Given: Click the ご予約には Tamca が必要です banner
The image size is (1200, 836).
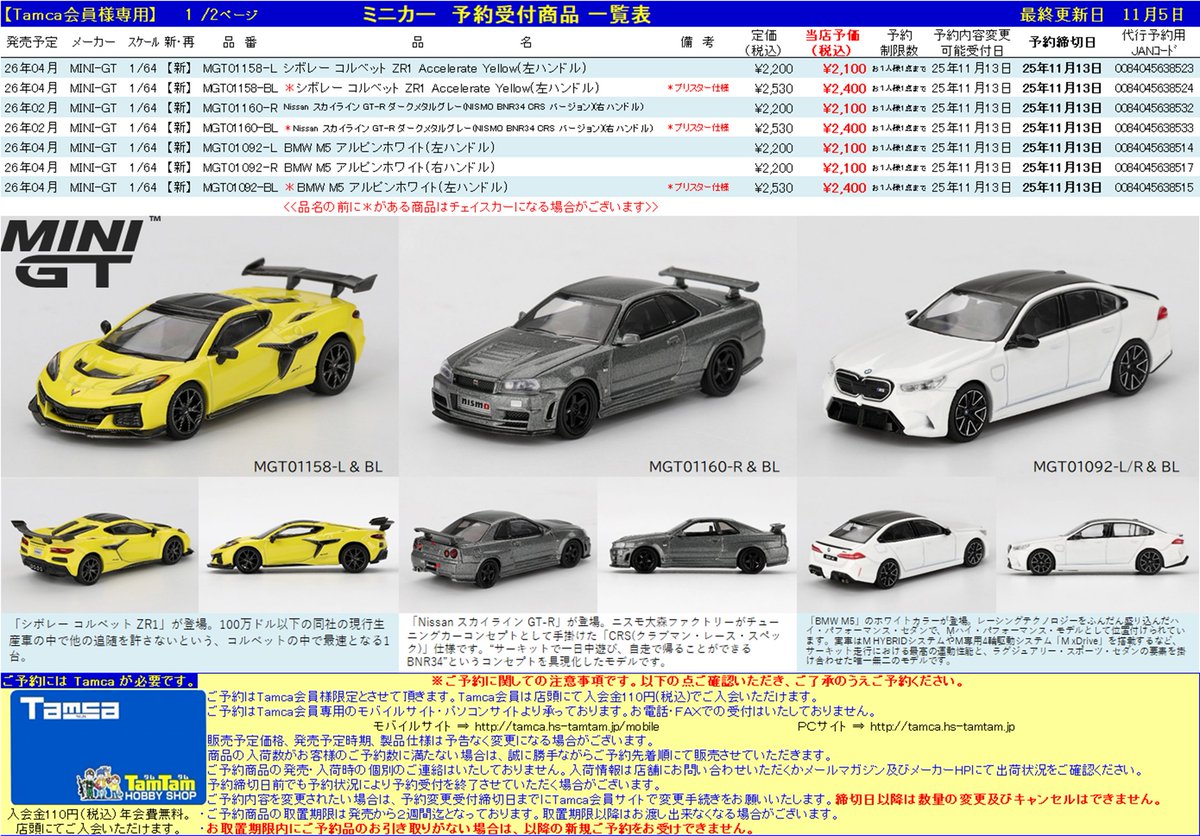Looking at the screenshot, I should click(x=100, y=681).
